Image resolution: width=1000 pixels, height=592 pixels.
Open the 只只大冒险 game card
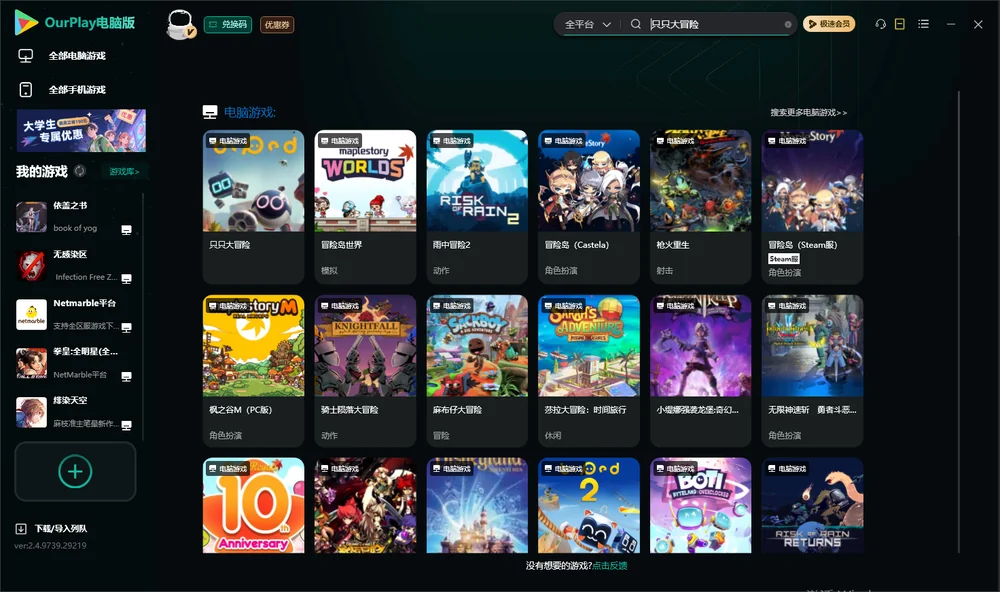[x=253, y=207]
